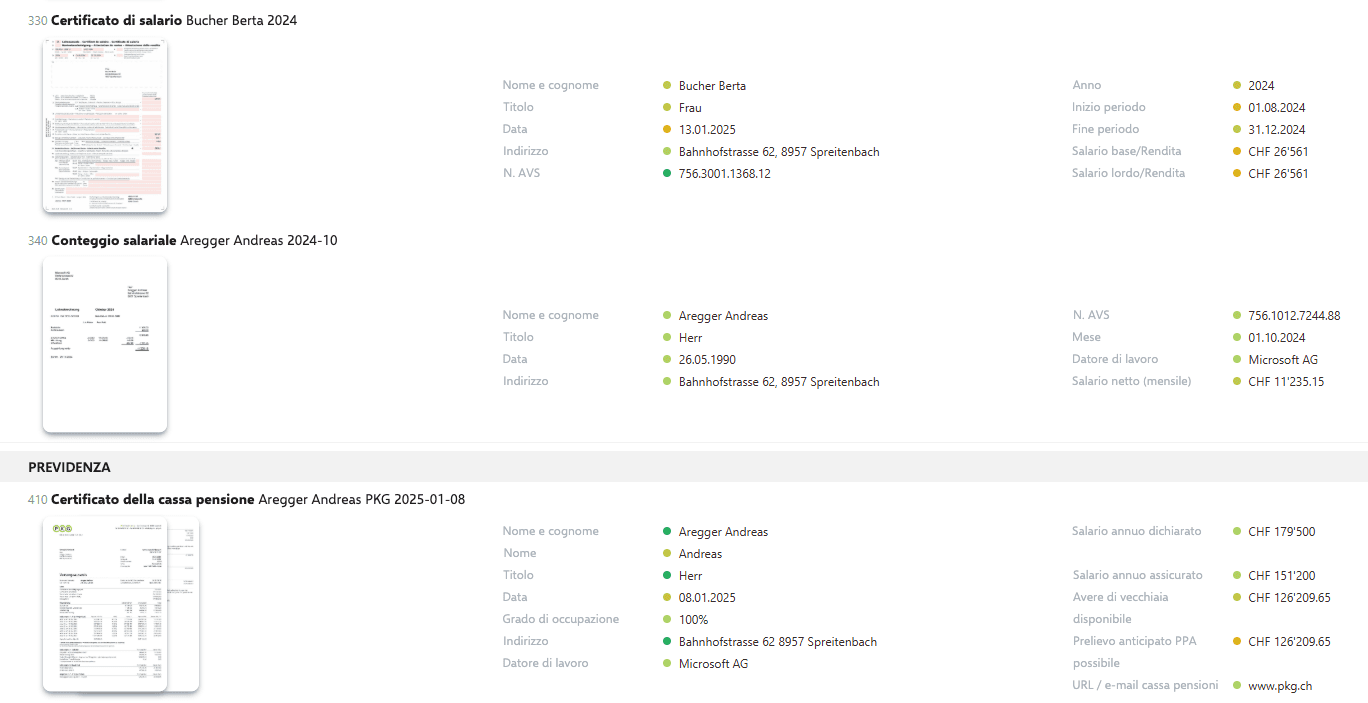
Task: Select the PREVIDENZA section header
Action: click(684, 467)
